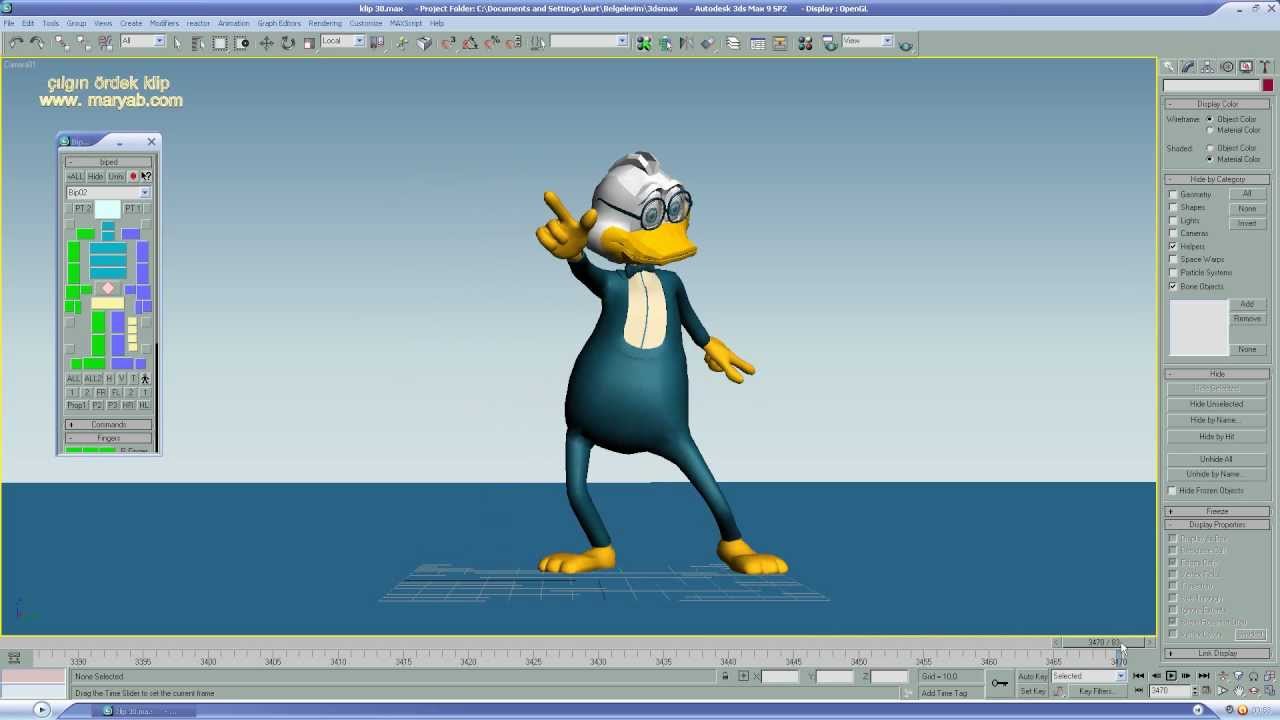Toggle the Window/Crossing selection button

[x=242, y=43]
